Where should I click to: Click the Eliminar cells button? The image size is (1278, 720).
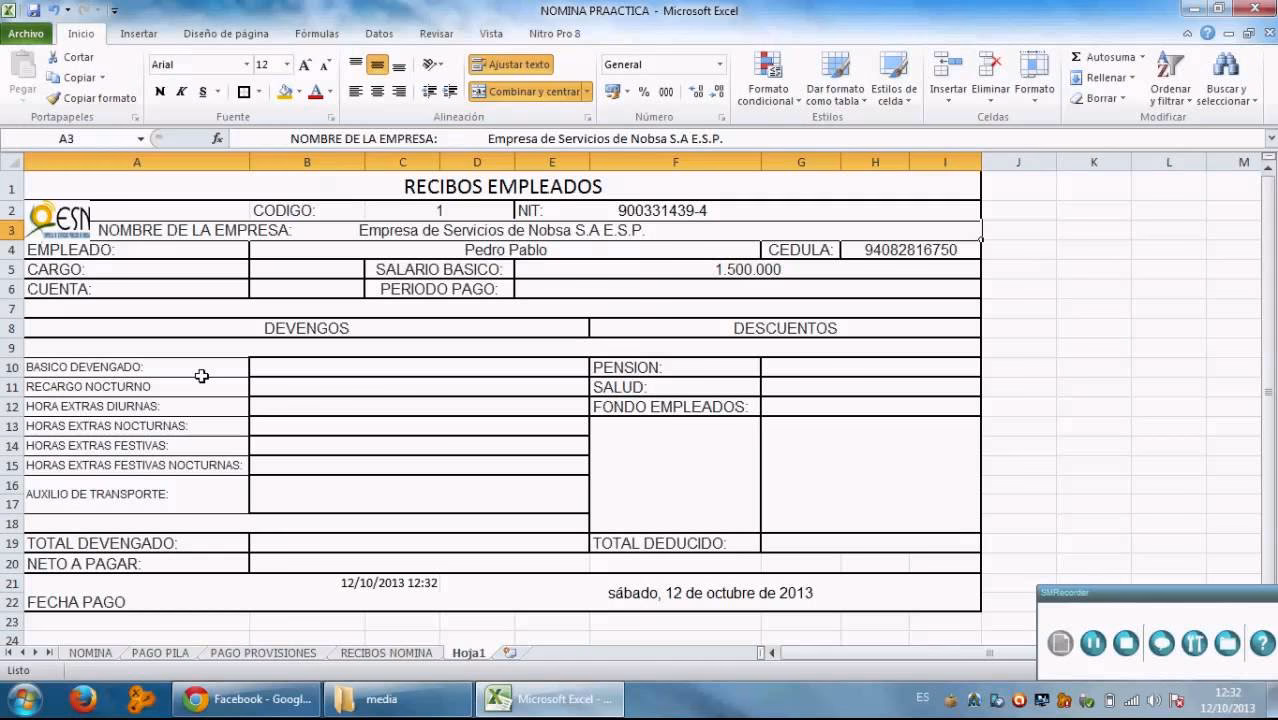point(991,77)
